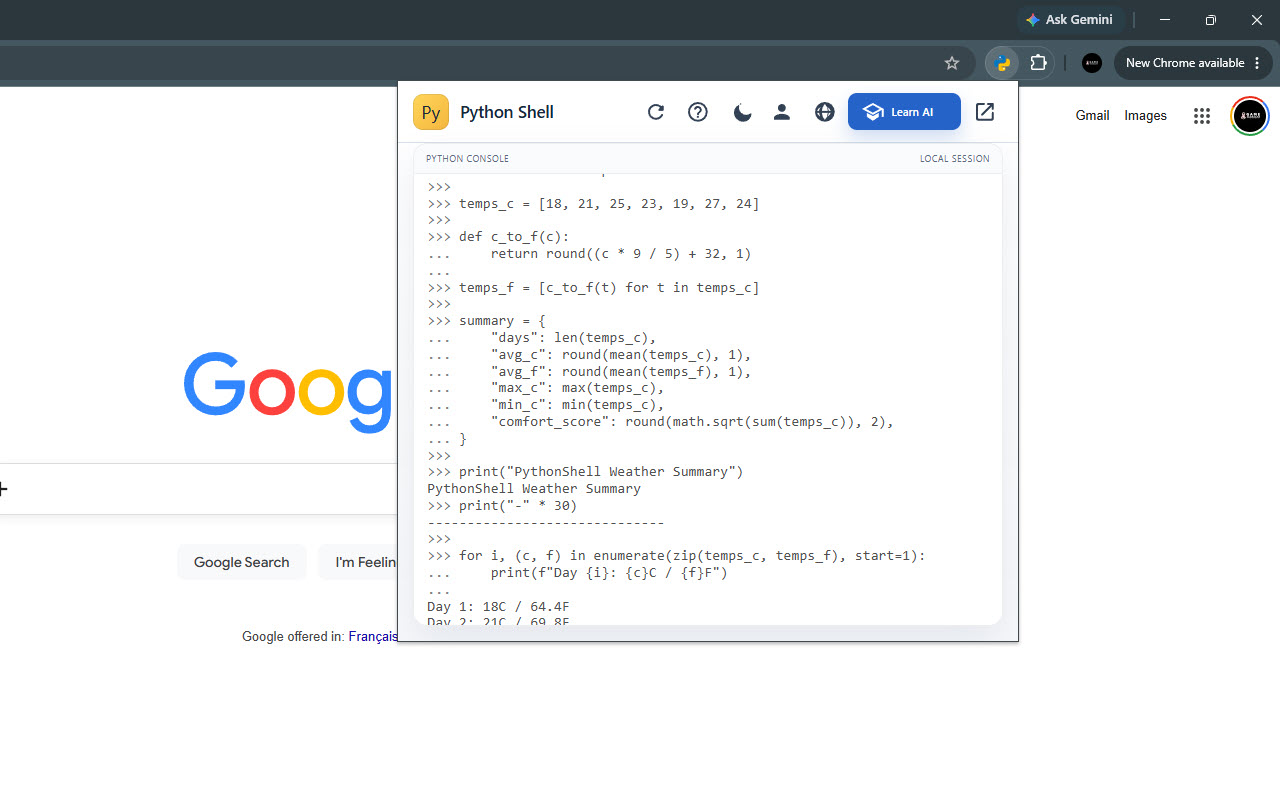The width and height of the screenshot is (1280, 800).
Task: Click the I'm Feeling Lucky button
Action: 358,562
